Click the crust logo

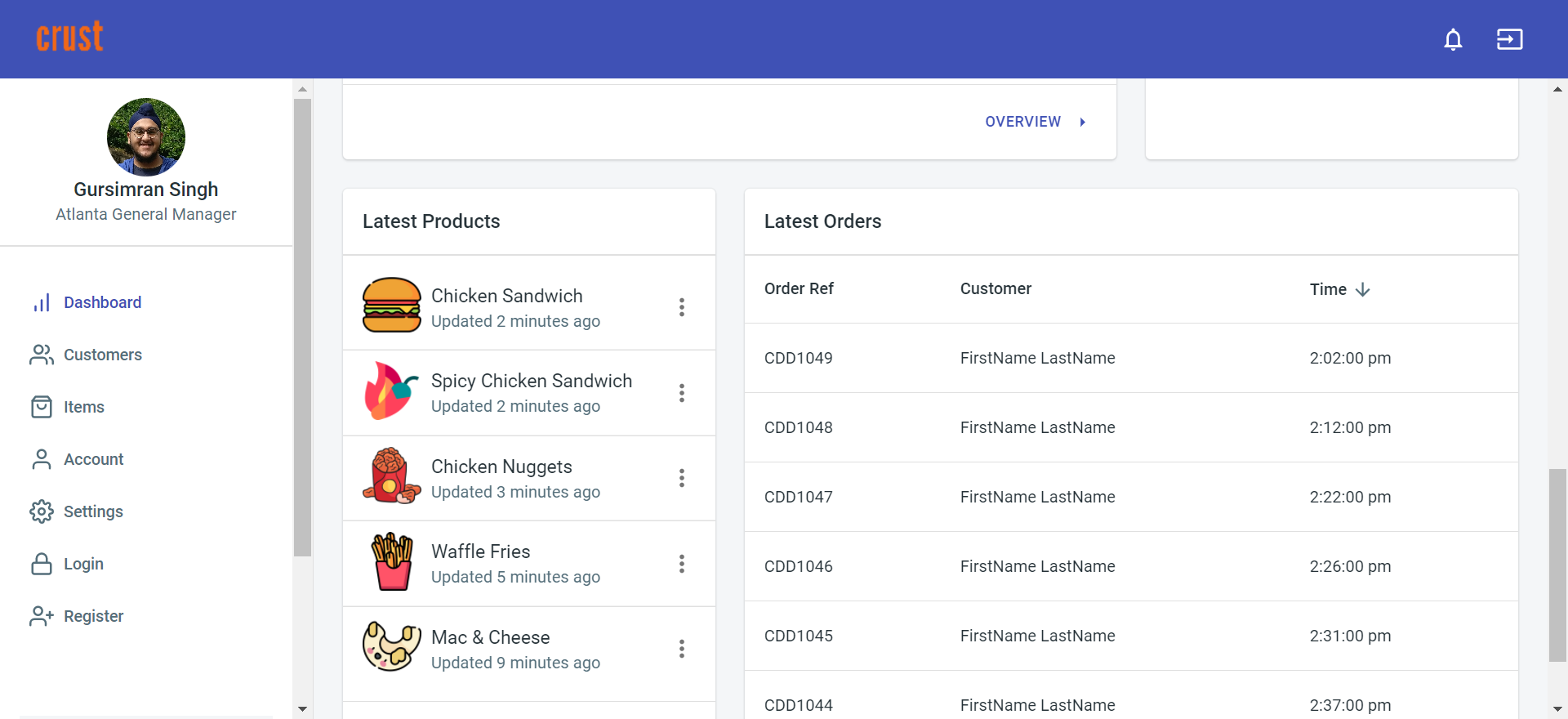69,38
